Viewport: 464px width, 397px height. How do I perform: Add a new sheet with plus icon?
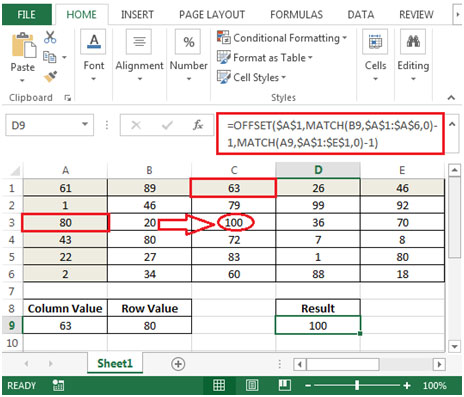point(178,364)
